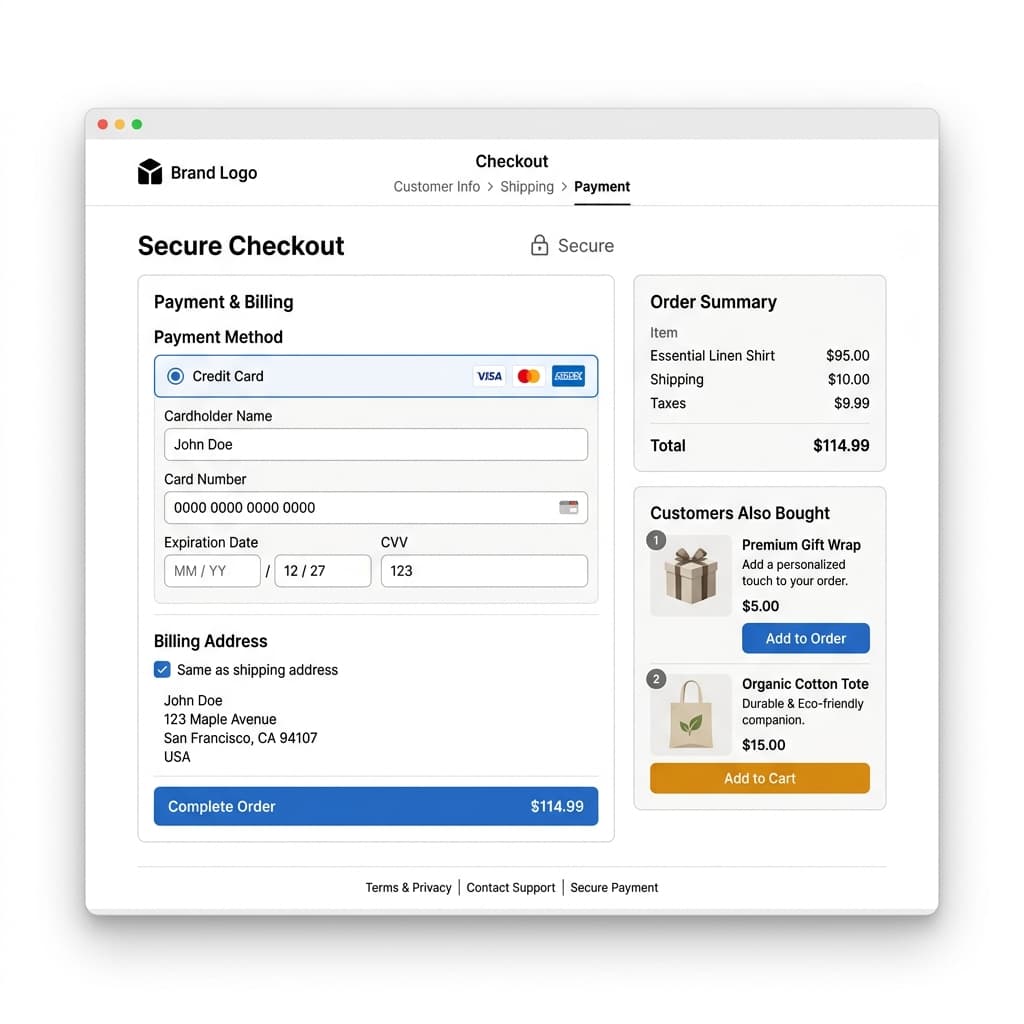Image resolution: width=1024 pixels, height=1024 pixels.
Task: Click the Brand Logo box icon
Action: 150,172
